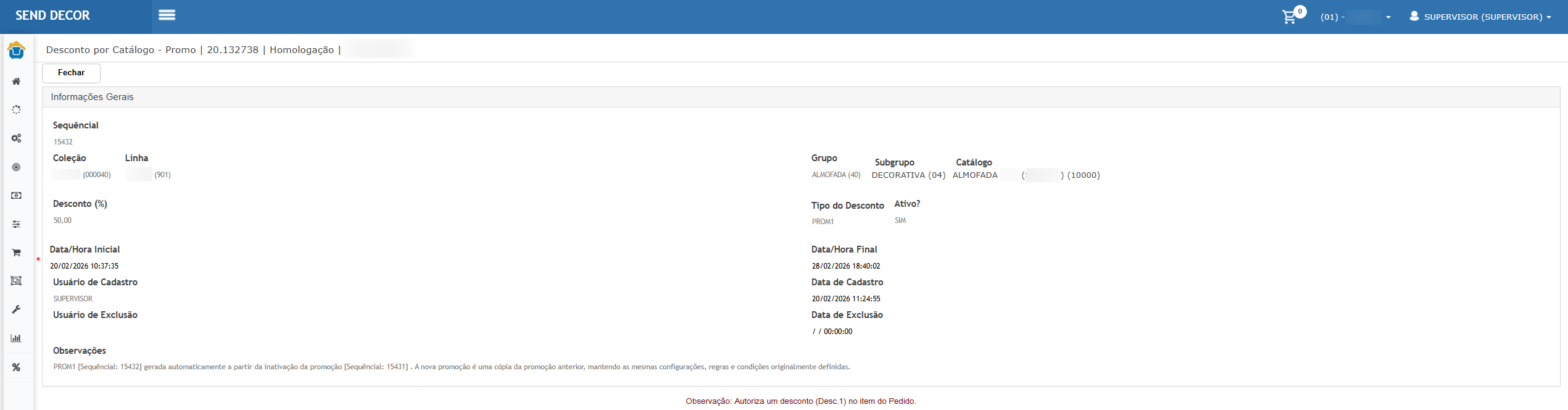Click the SEND DECOR brand title
The image size is (1568, 410).
coord(52,16)
